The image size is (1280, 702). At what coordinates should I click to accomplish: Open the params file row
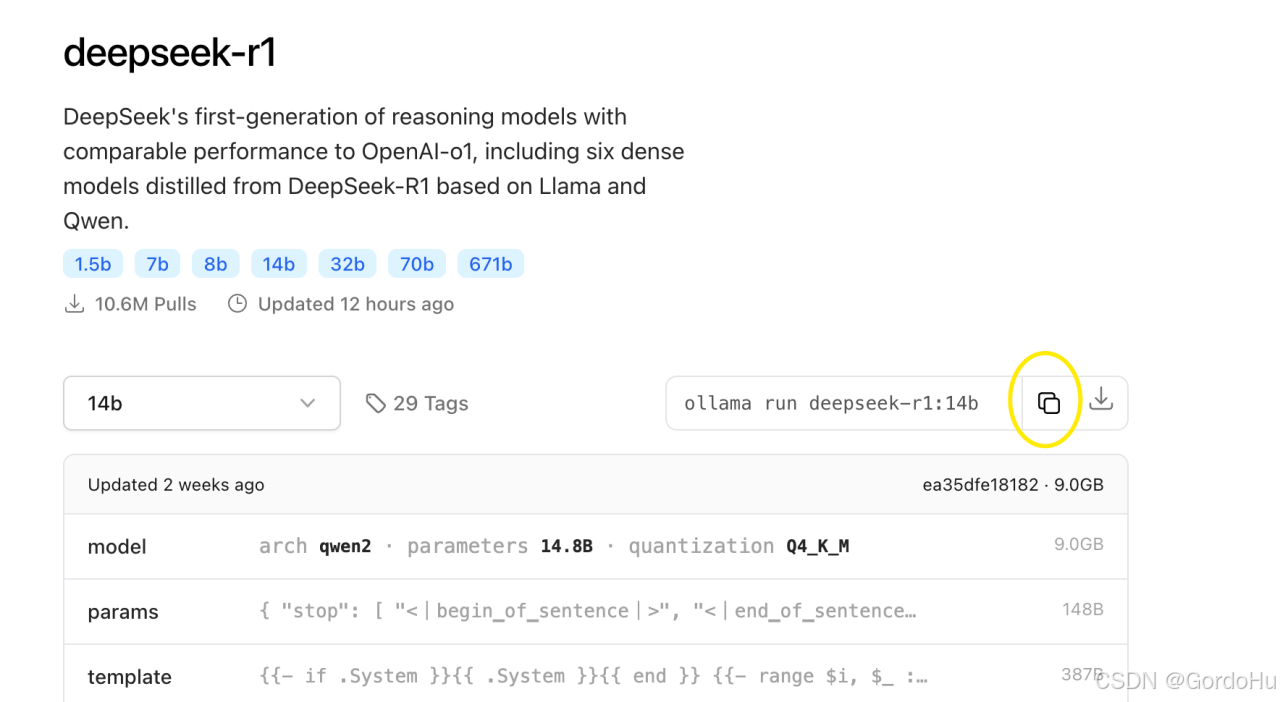click(x=596, y=611)
